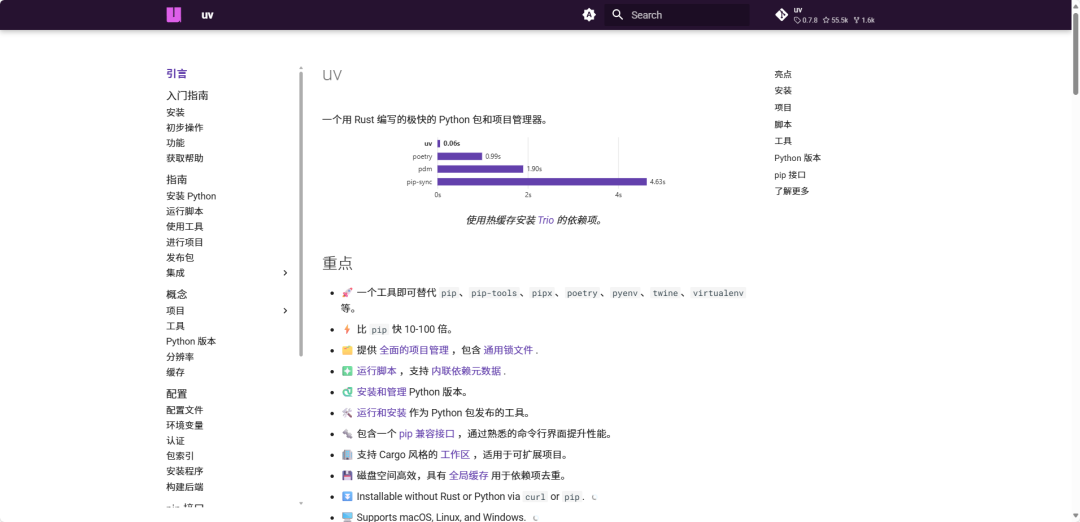Image resolution: width=1080 pixels, height=522 pixels.
Task: Click the uv title text in header
Action: [x=207, y=15]
